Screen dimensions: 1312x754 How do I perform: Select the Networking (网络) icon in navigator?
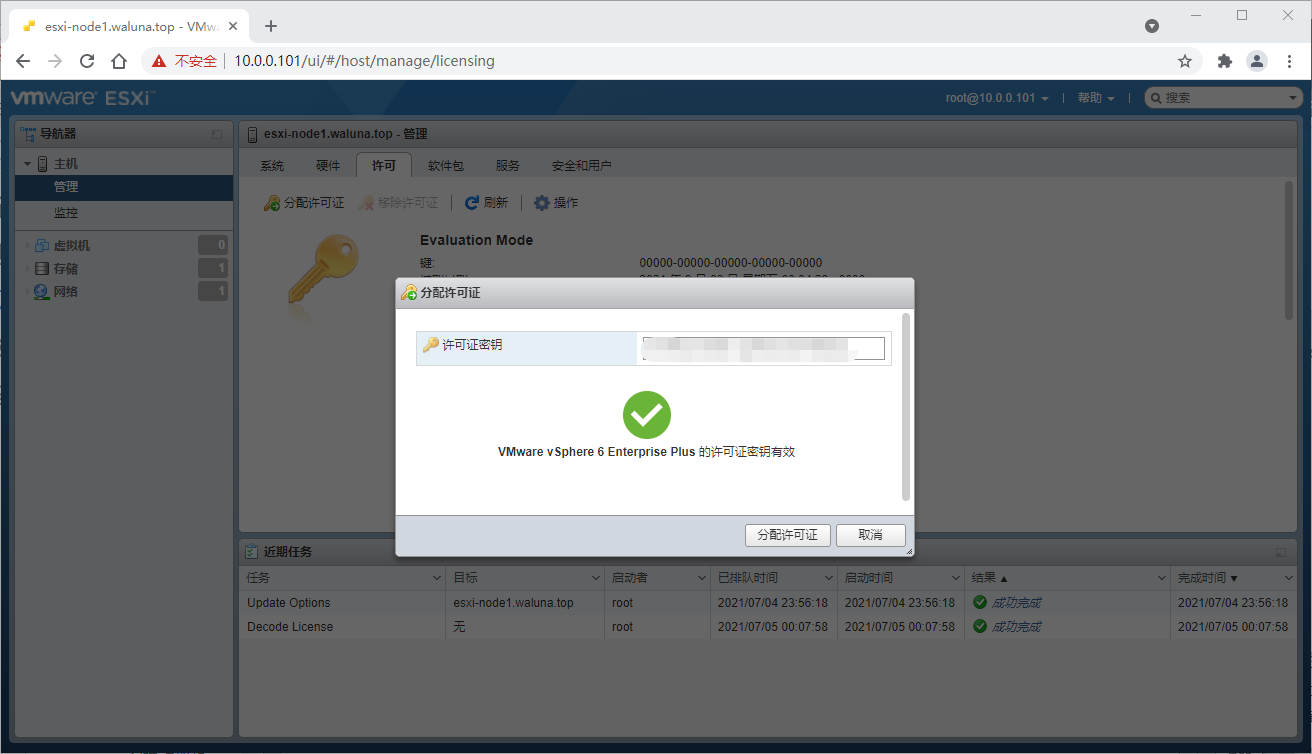click(42, 292)
